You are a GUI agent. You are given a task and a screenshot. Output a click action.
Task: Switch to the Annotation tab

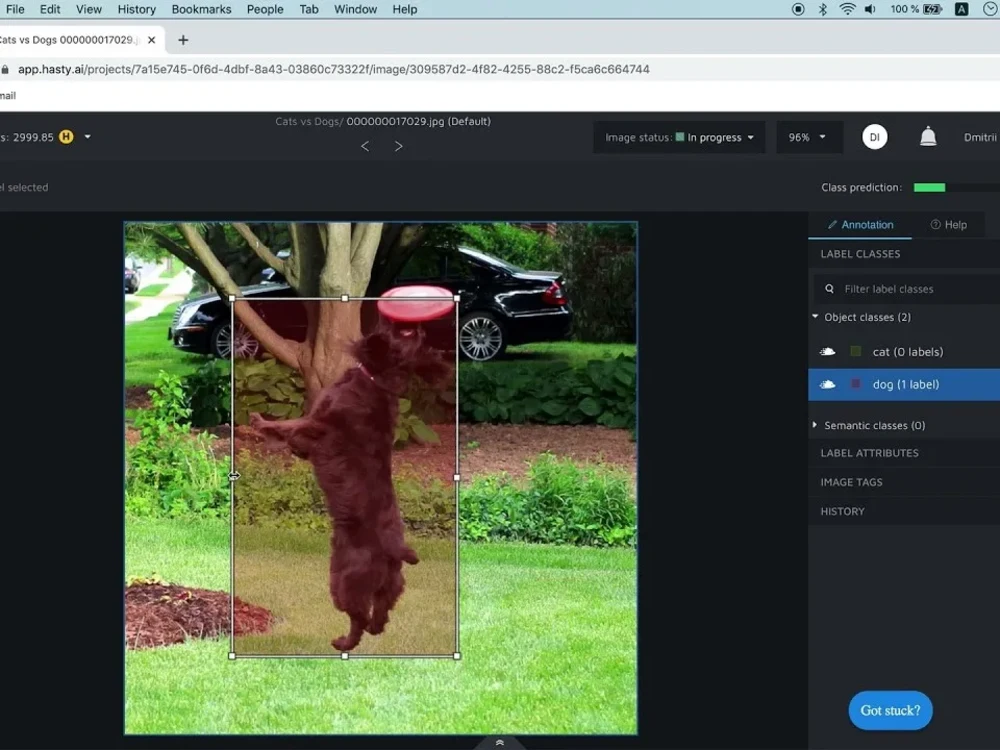click(x=860, y=224)
